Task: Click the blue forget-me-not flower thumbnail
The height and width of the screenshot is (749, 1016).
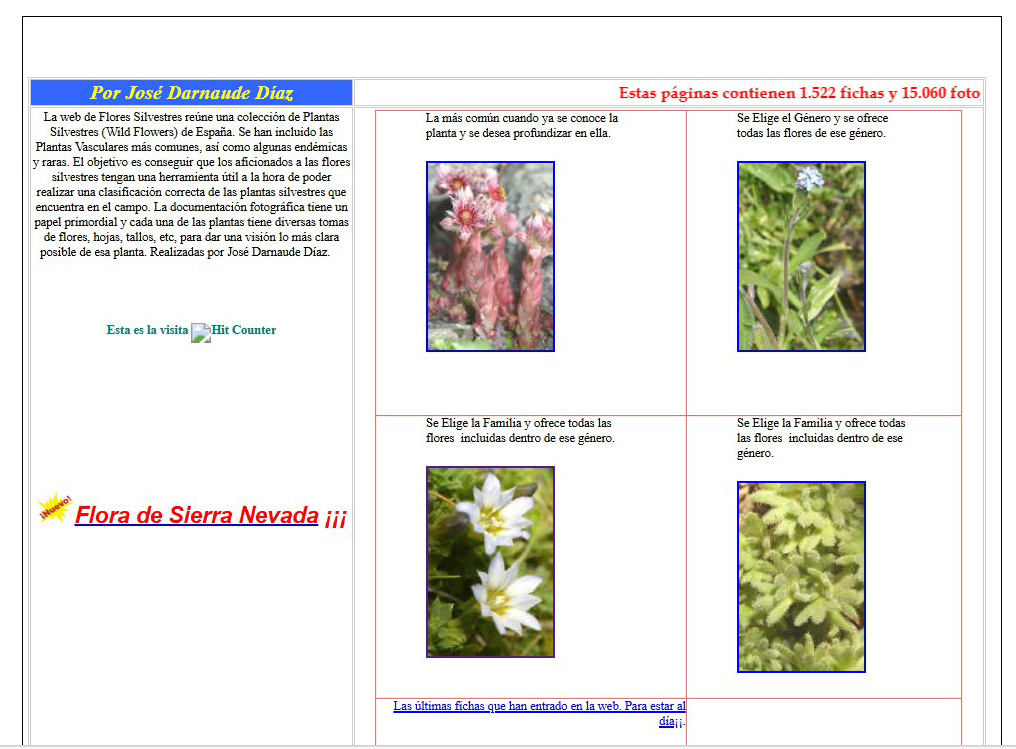Action: tap(801, 257)
